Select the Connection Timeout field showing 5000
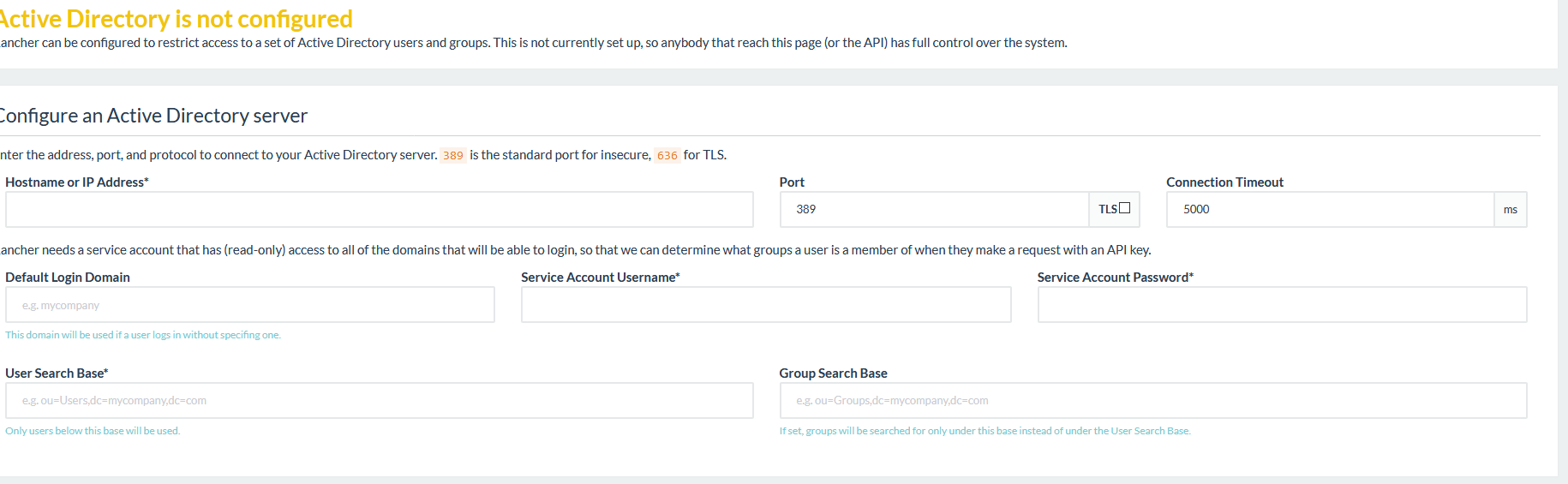The height and width of the screenshot is (484, 1568). tap(1330, 209)
